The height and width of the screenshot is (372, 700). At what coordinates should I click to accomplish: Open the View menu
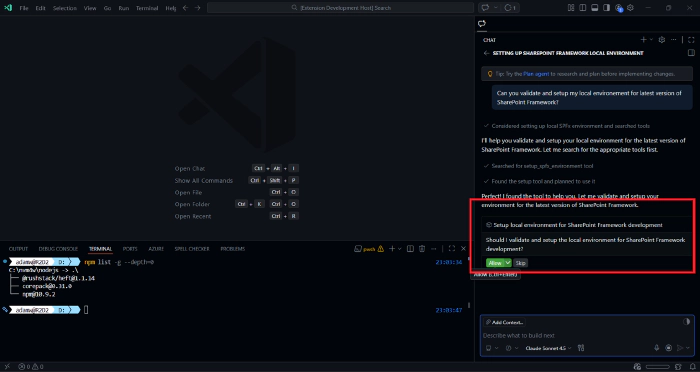(90, 8)
